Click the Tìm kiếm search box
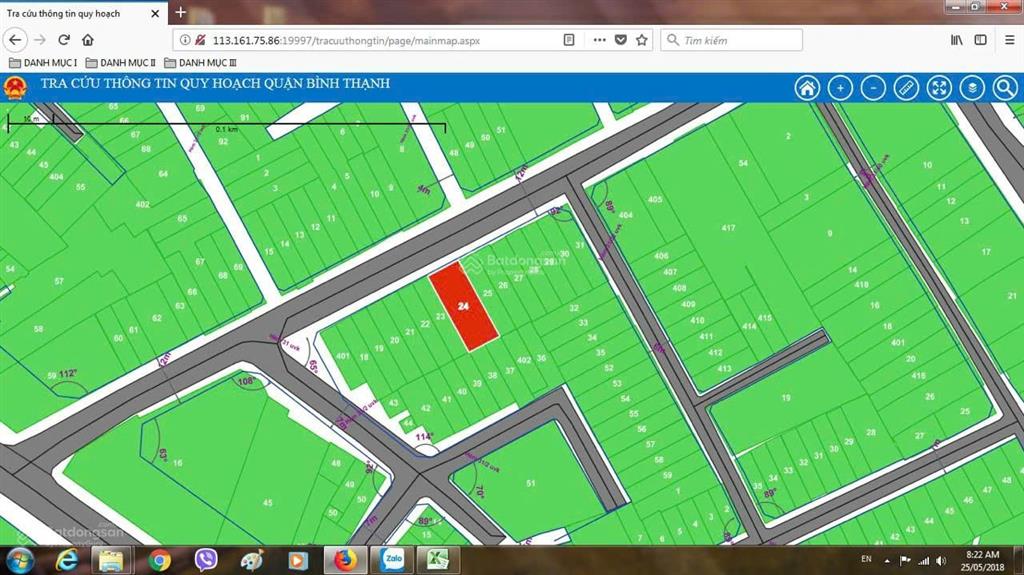Screen dimensions: 1024x575 738,40
